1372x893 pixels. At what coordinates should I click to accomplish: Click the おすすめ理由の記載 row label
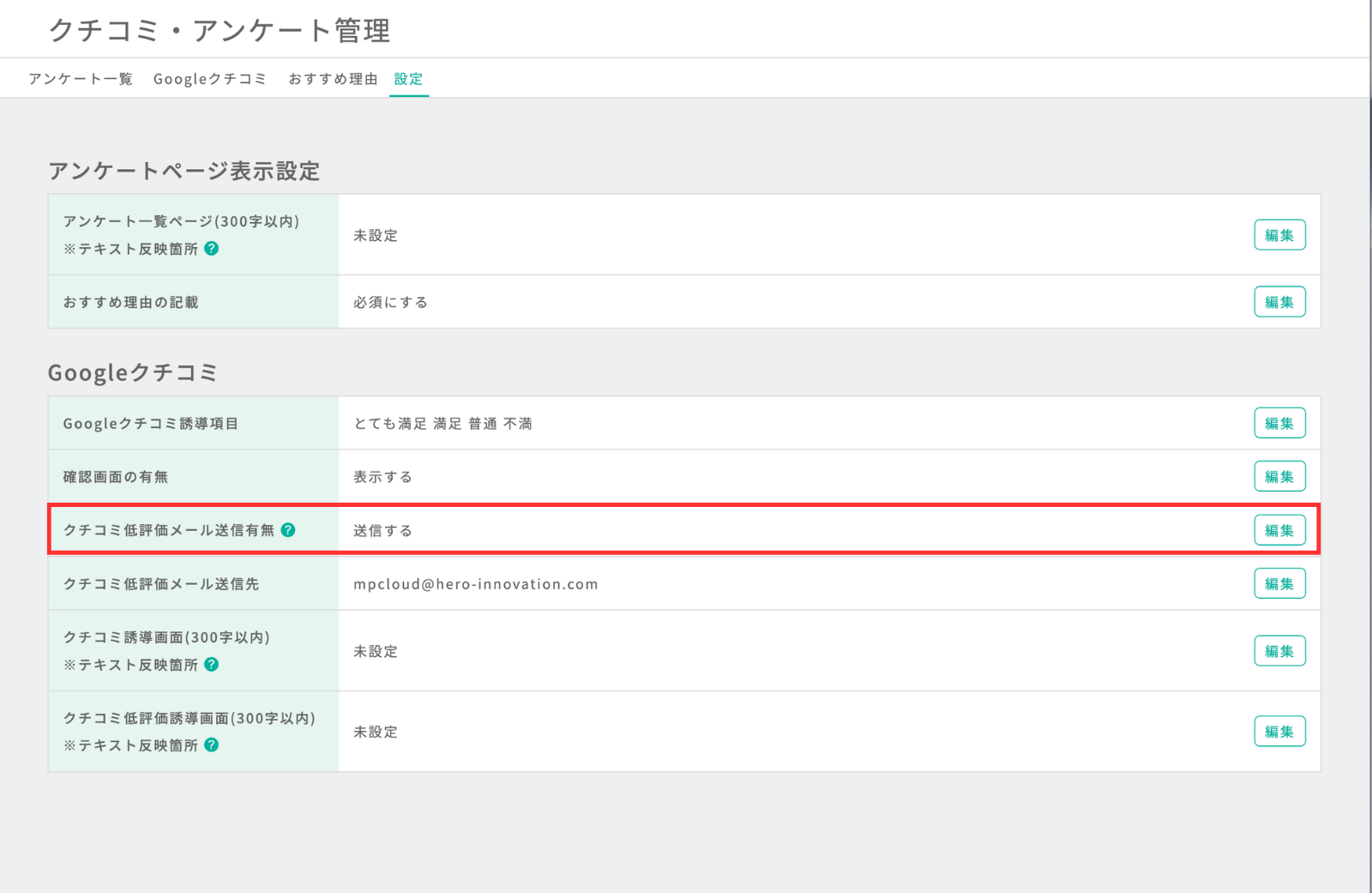(130, 302)
